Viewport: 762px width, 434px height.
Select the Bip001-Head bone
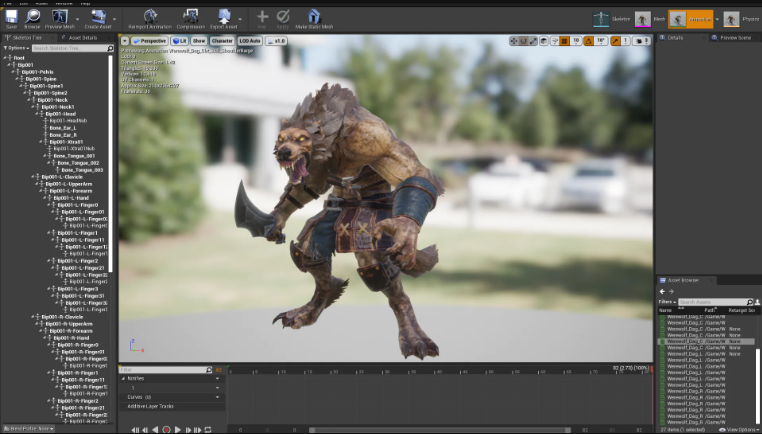pos(61,114)
